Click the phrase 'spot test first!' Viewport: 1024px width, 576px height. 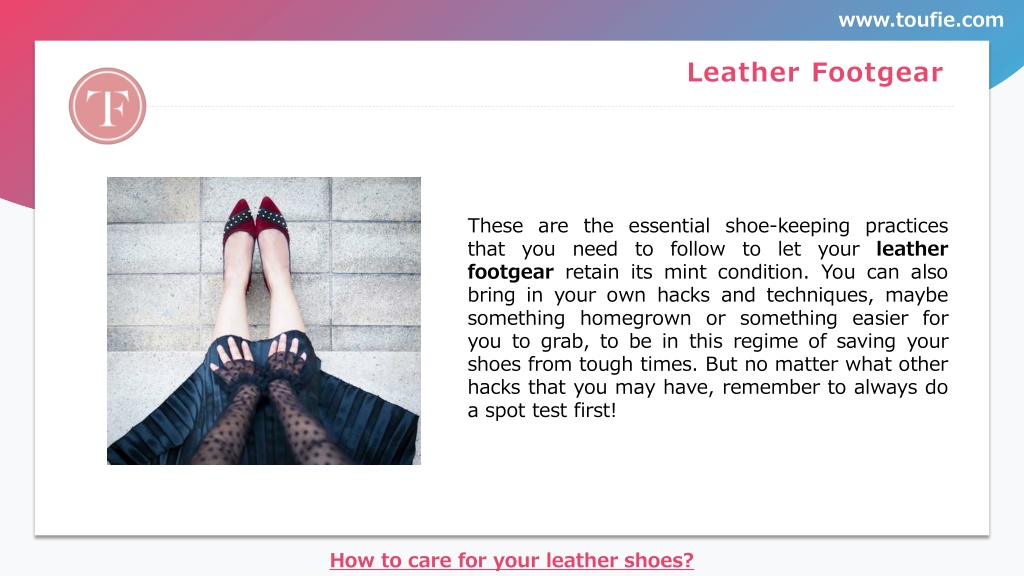(551, 410)
